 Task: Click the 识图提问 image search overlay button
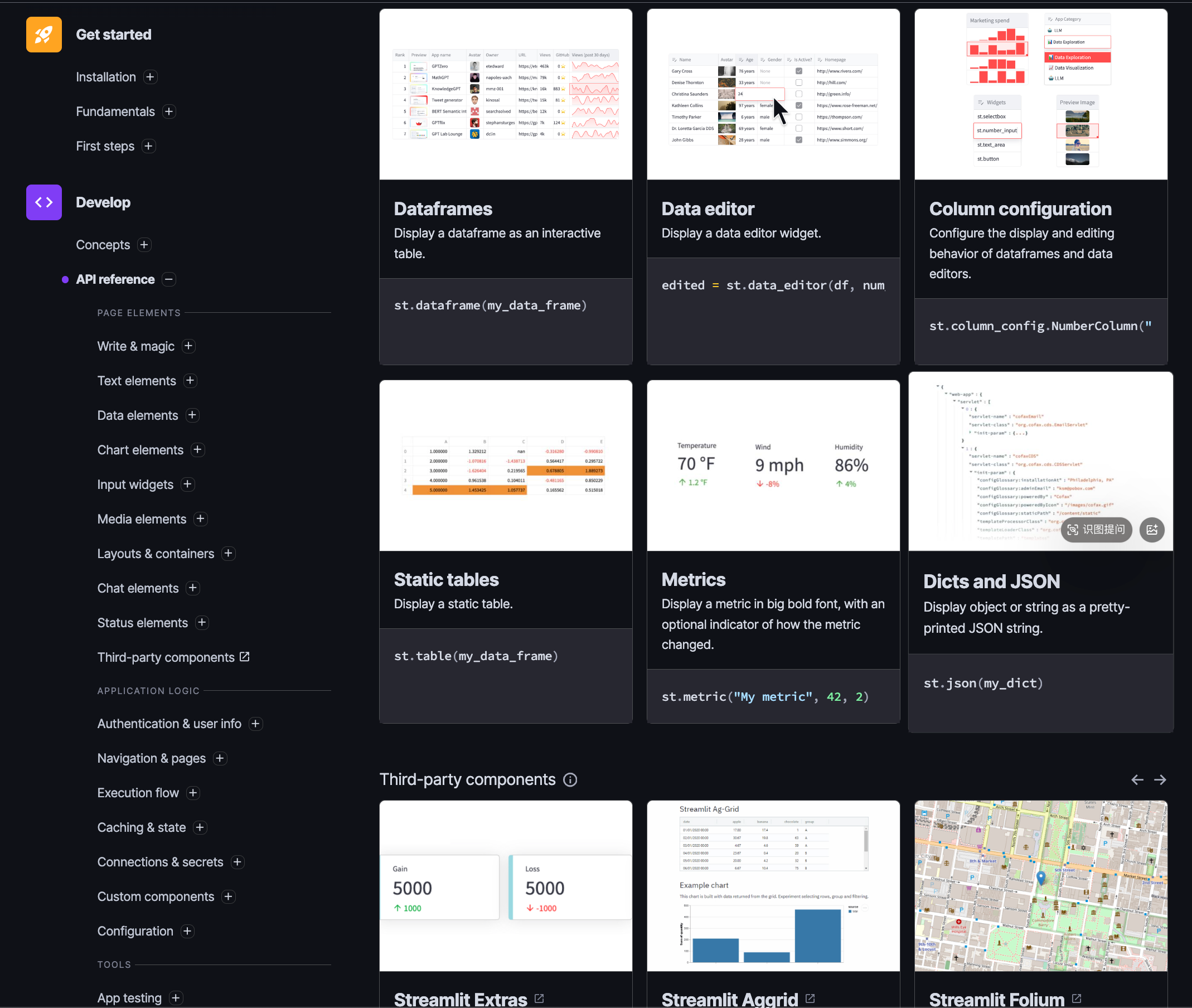click(1096, 529)
